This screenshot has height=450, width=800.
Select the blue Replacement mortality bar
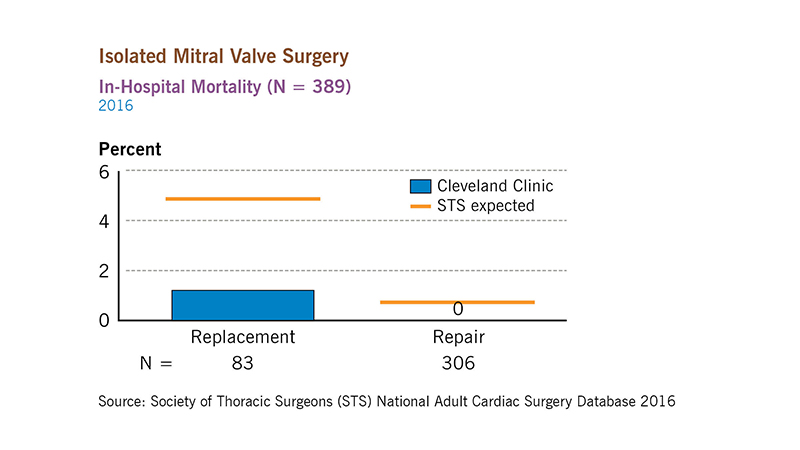(x=243, y=305)
